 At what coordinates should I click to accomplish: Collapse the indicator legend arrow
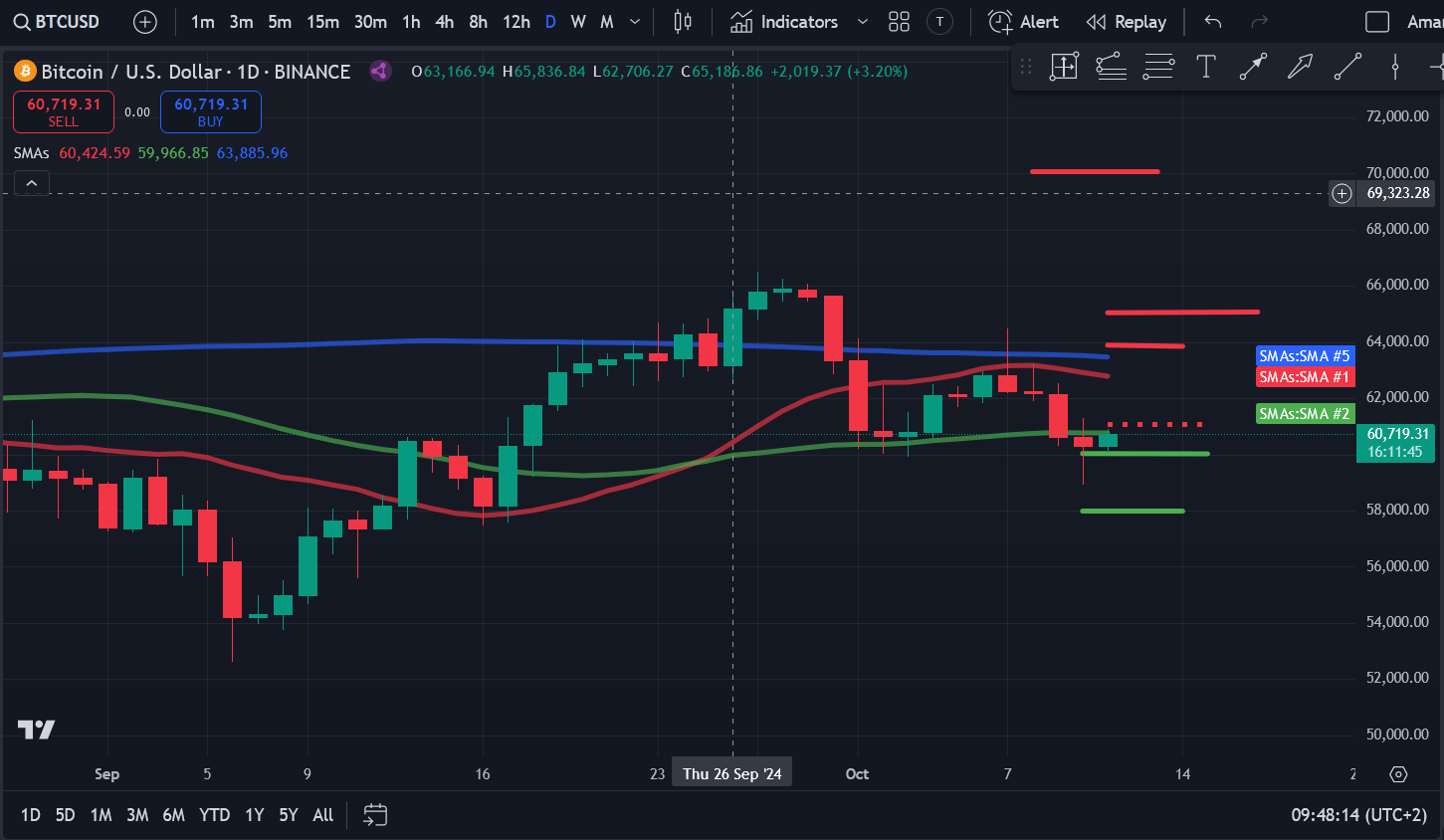click(32, 183)
